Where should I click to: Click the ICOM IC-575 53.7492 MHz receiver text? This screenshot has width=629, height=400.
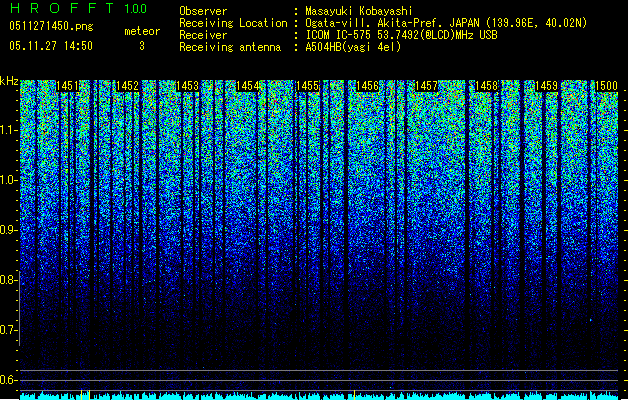[402, 35]
